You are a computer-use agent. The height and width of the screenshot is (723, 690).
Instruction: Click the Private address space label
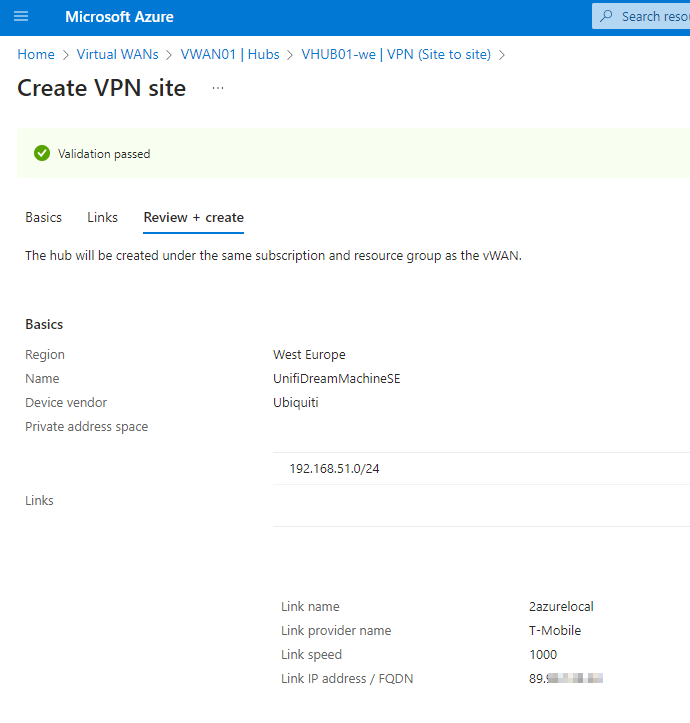(87, 427)
